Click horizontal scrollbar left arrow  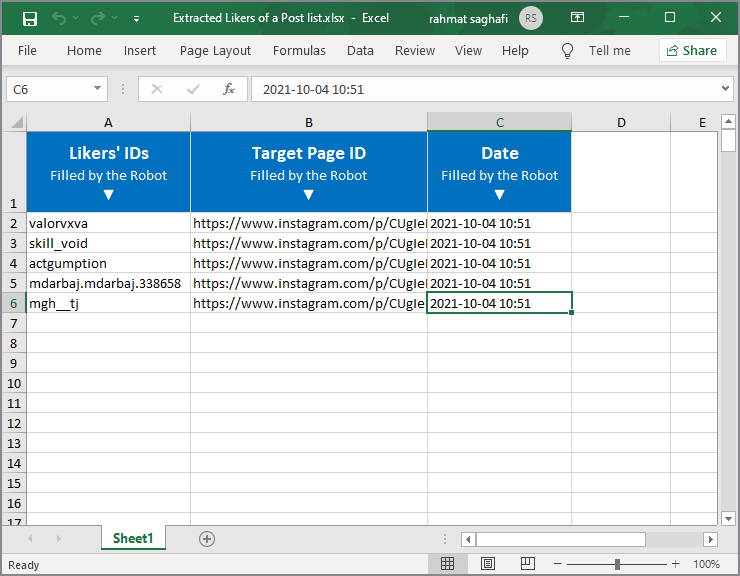point(468,539)
